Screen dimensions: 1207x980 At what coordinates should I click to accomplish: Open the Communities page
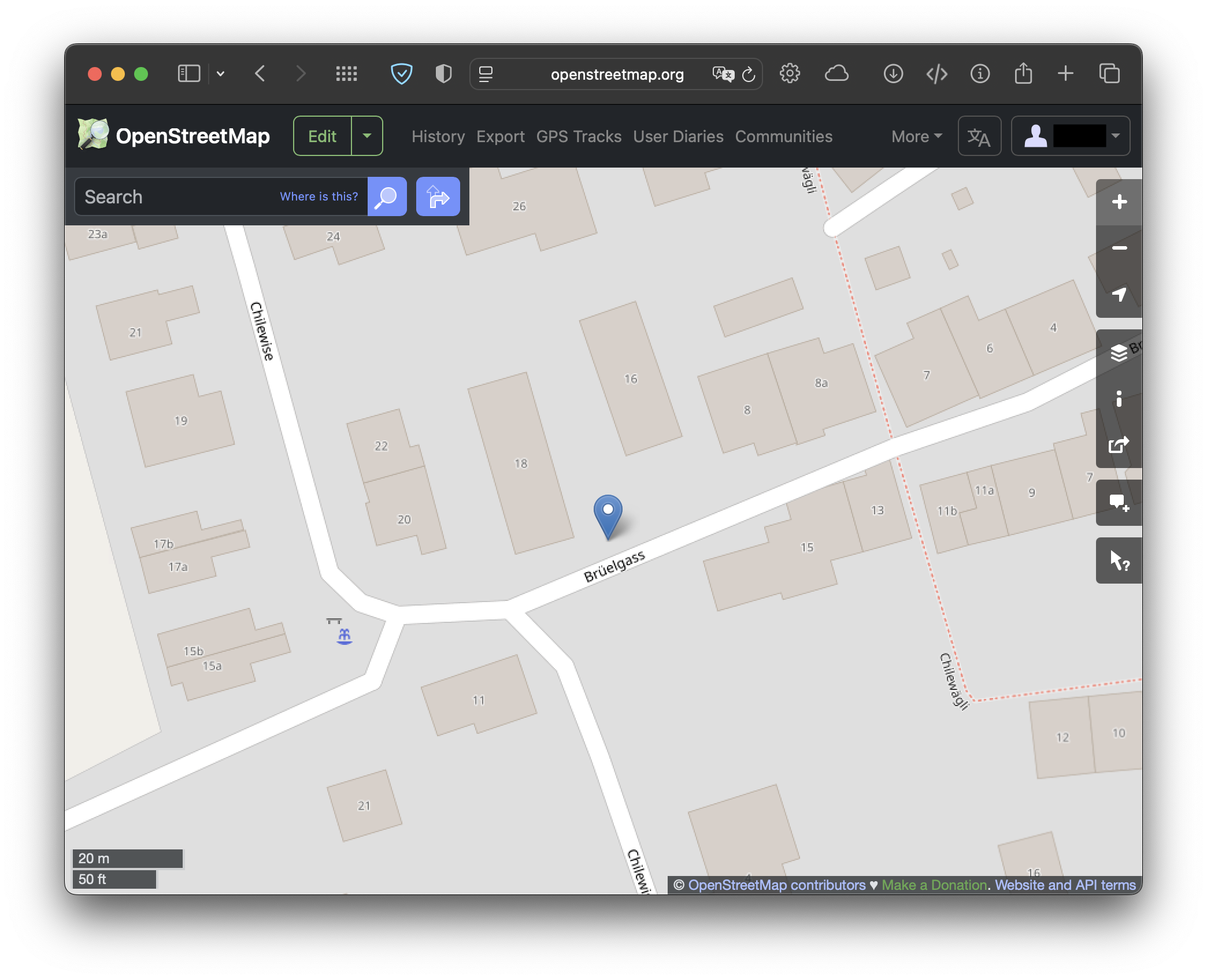pyautogui.click(x=783, y=136)
